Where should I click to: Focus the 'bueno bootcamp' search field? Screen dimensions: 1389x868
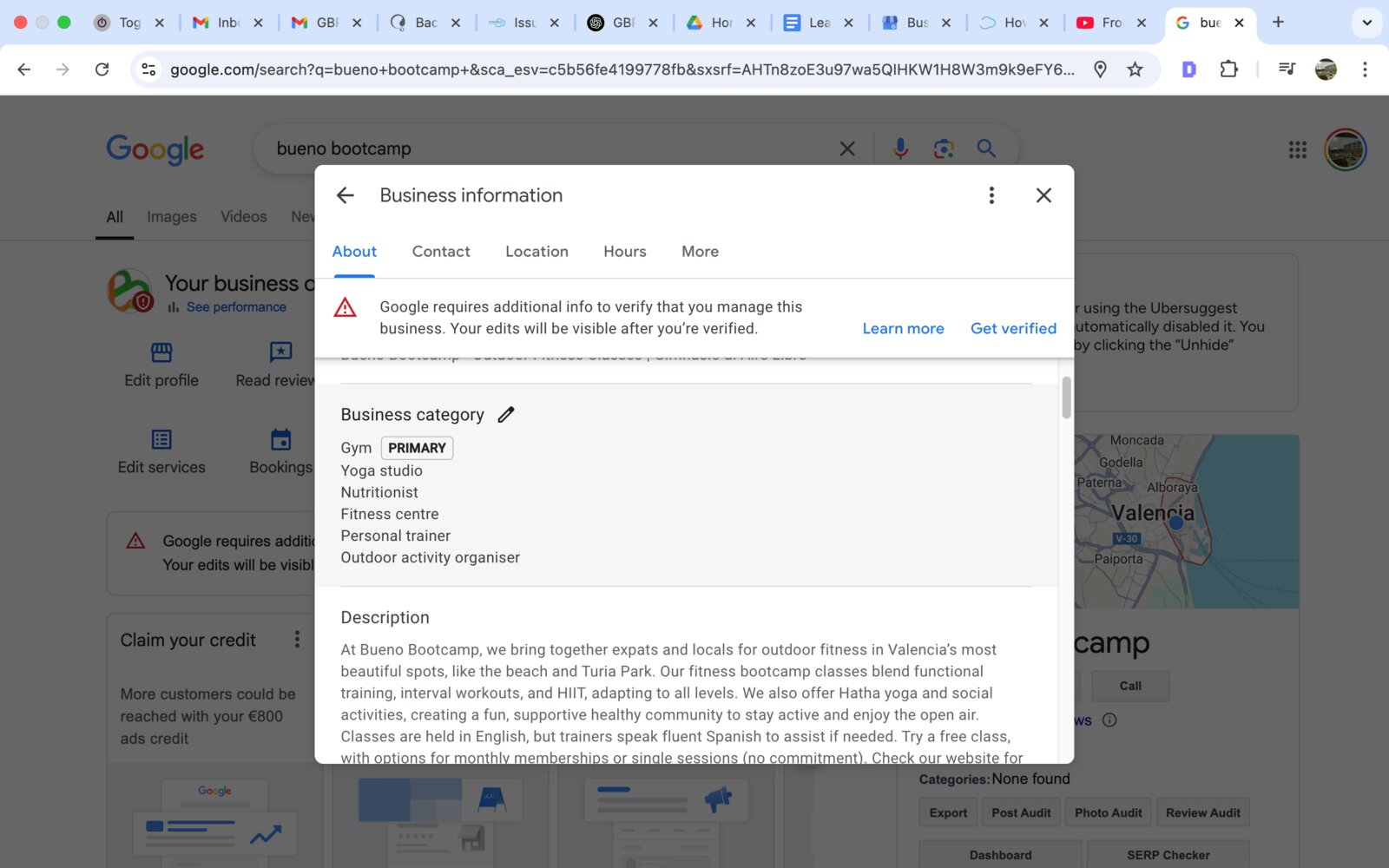(547, 149)
